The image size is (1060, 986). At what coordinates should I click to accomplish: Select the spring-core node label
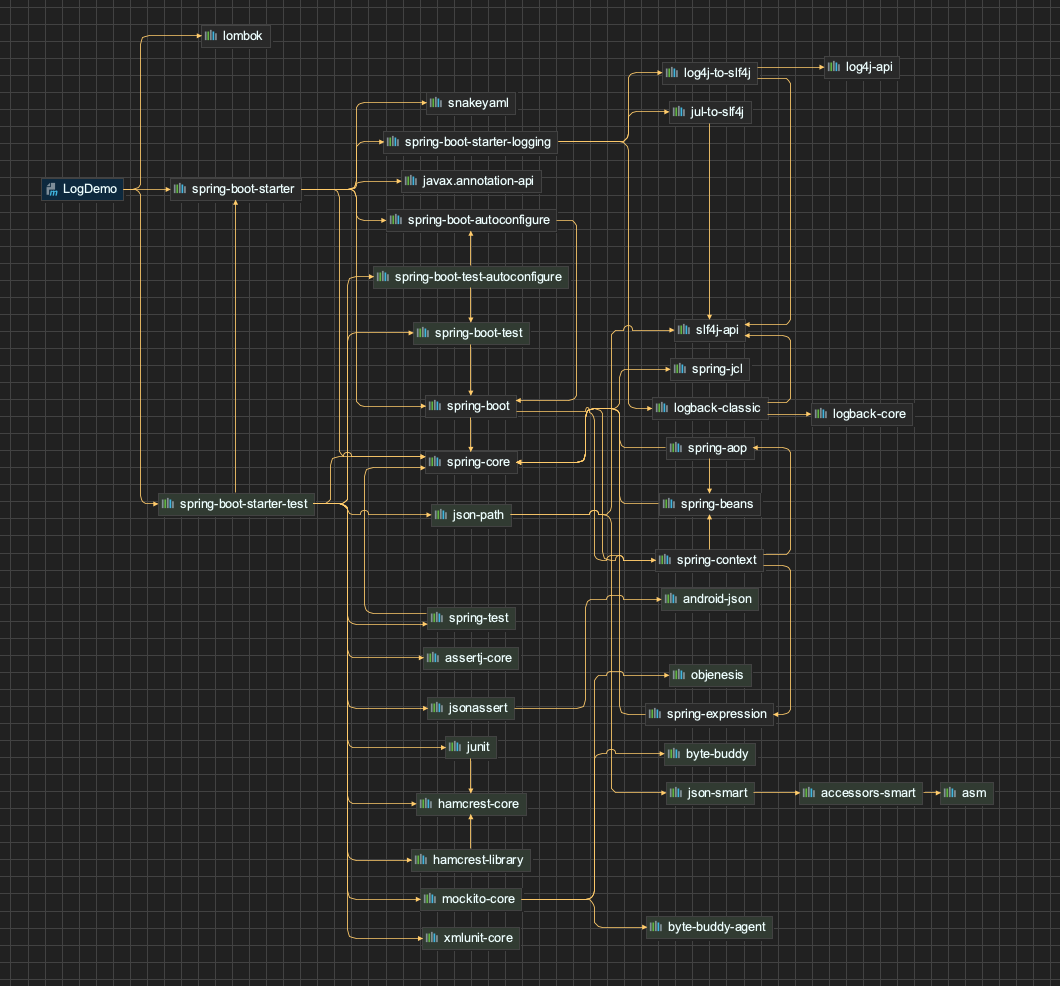(x=478, y=462)
